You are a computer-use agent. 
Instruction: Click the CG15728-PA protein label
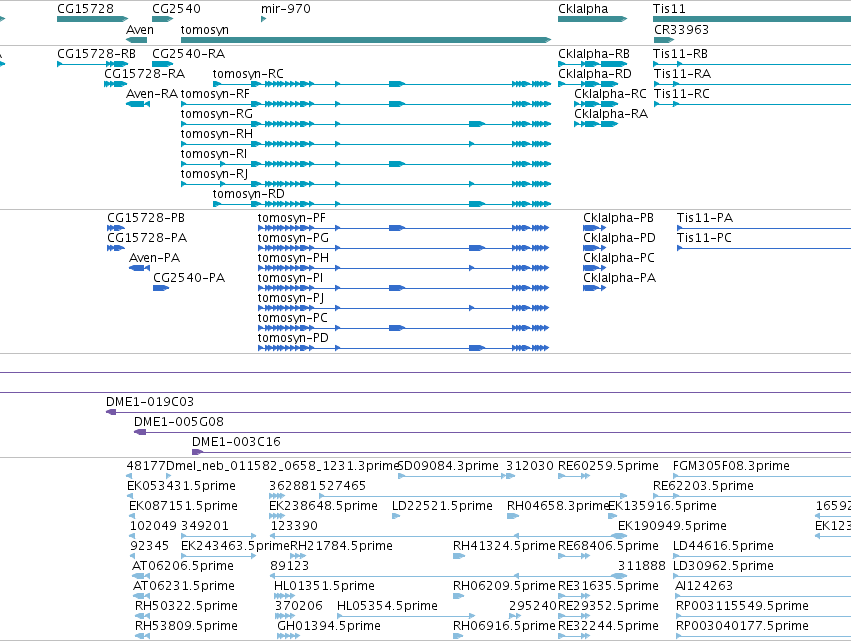tap(147, 238)
